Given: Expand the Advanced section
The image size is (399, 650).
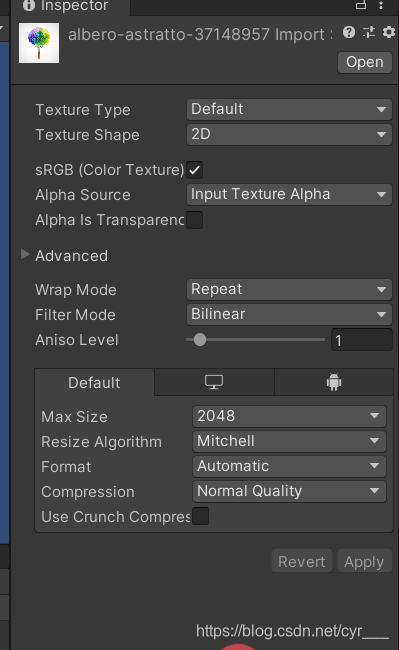Looking at the screenshot, I should tap(25, 255).
